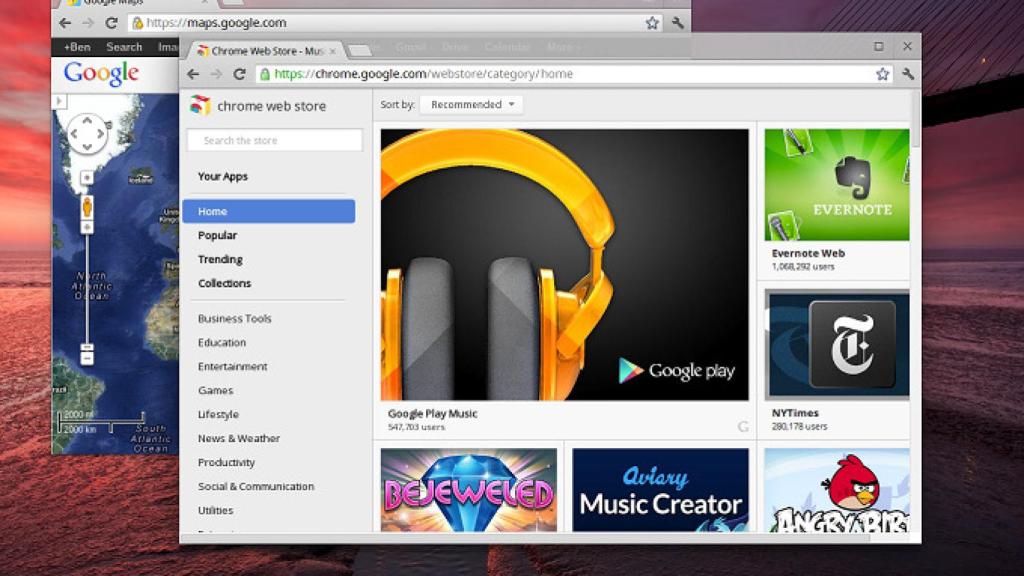Image resolution: width=1024 pixels, height=576 pixels.
Task: Click the forward navigation arrow
Action: pos(216,73)
